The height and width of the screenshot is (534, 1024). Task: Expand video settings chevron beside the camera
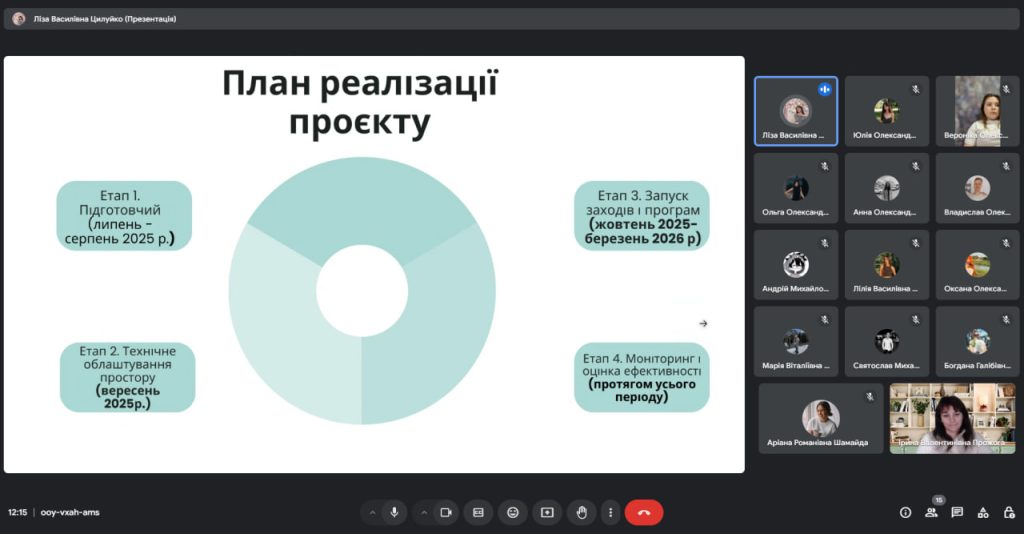click(x=424, y=512)
